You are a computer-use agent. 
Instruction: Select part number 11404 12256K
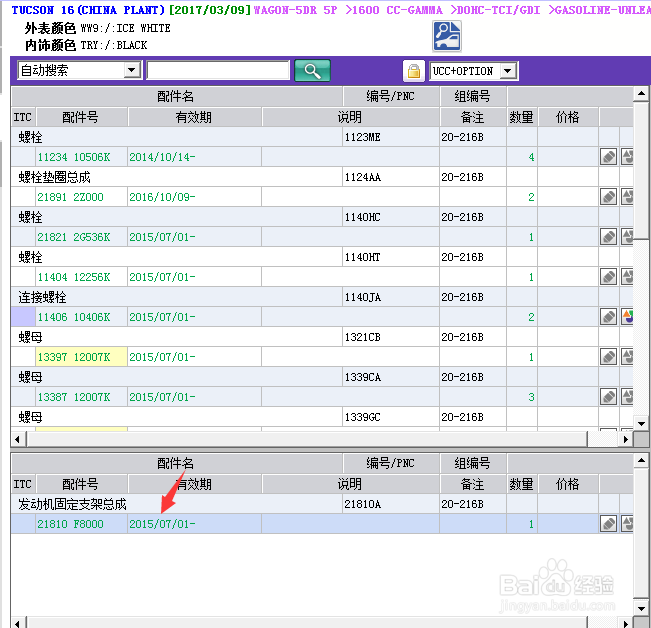point(74,277)
